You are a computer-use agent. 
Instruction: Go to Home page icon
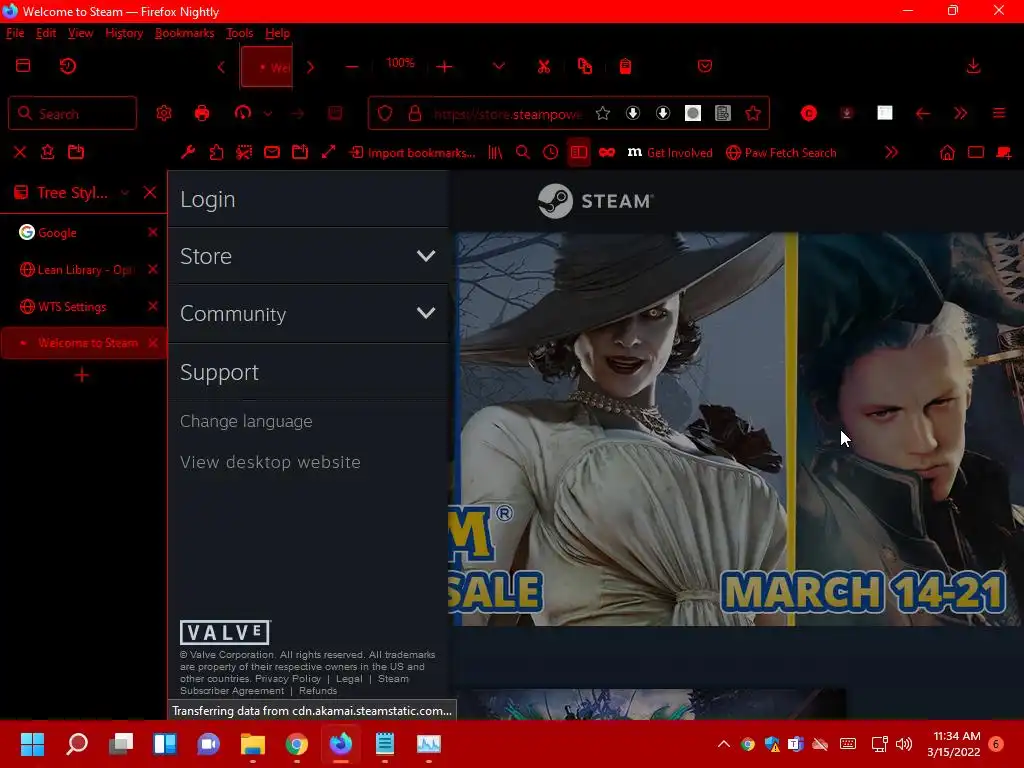coord(947,152)
